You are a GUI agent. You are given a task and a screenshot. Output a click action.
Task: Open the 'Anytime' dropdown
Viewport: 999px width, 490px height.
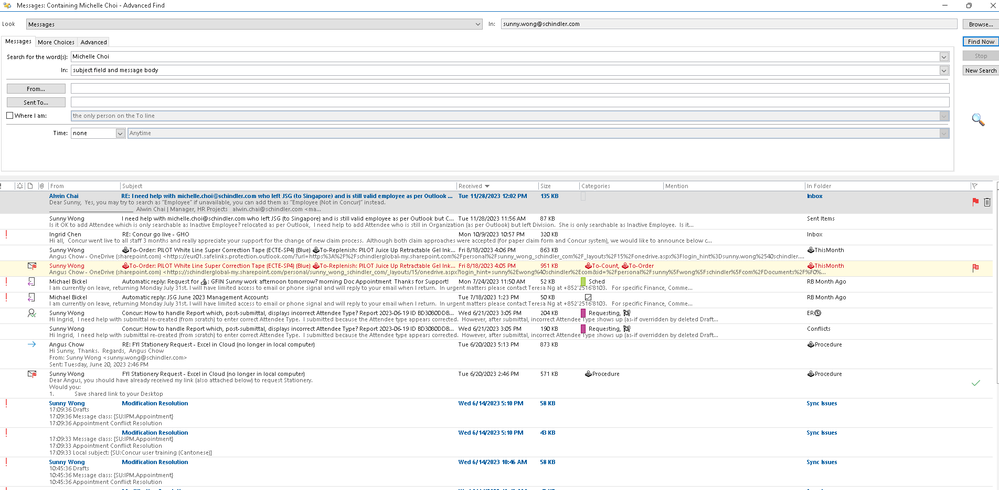(x=944, y=133)
